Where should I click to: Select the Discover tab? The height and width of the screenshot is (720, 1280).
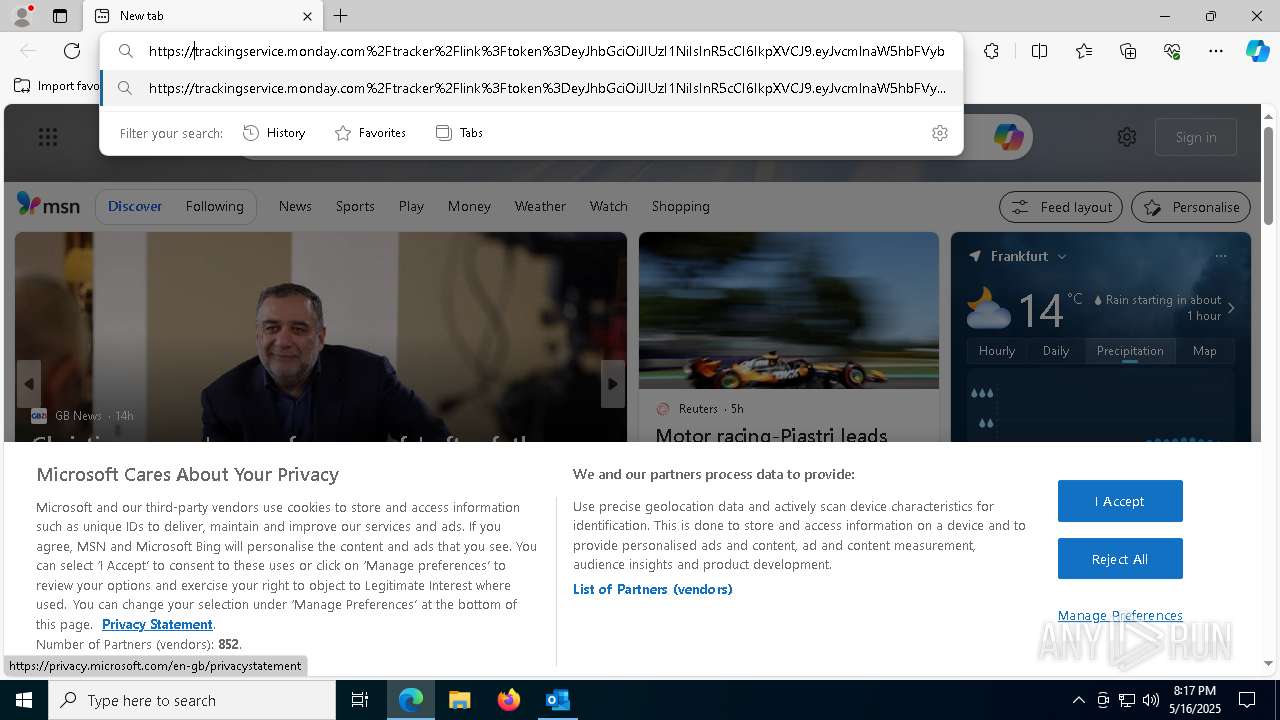[x=135, y=206]
